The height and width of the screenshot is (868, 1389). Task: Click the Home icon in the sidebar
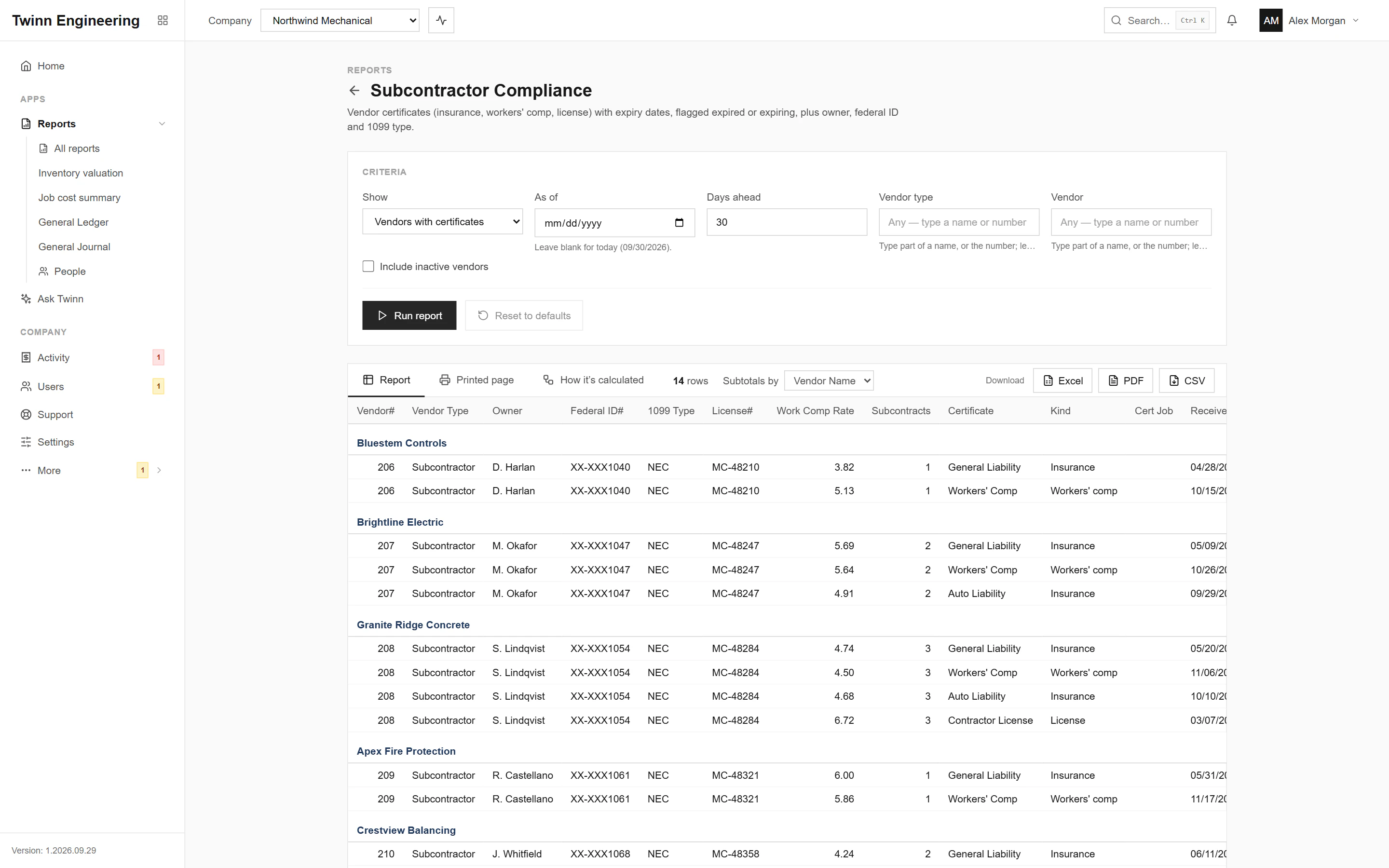26,66
